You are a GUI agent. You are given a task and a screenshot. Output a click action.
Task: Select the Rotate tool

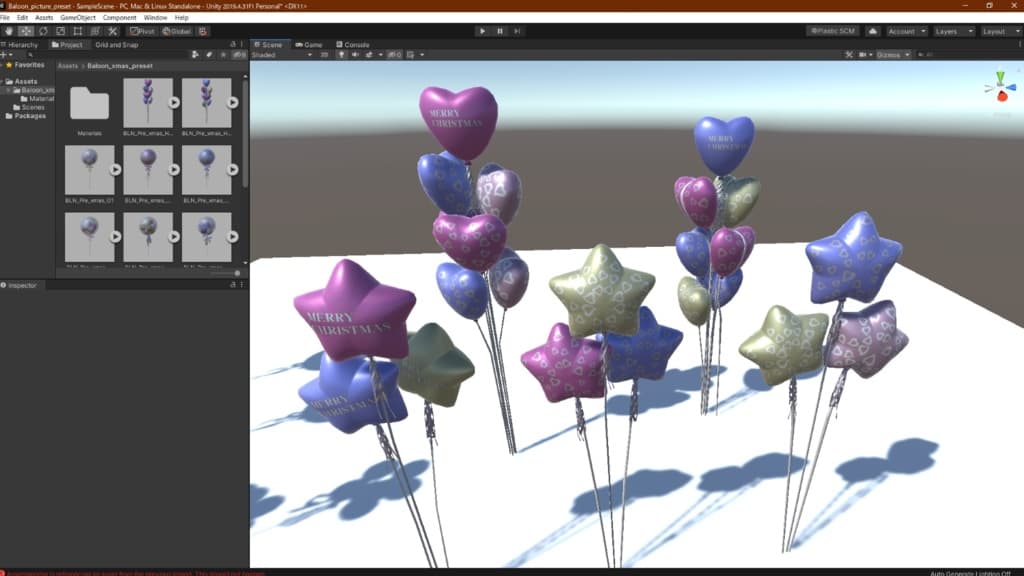pos(43,31)
